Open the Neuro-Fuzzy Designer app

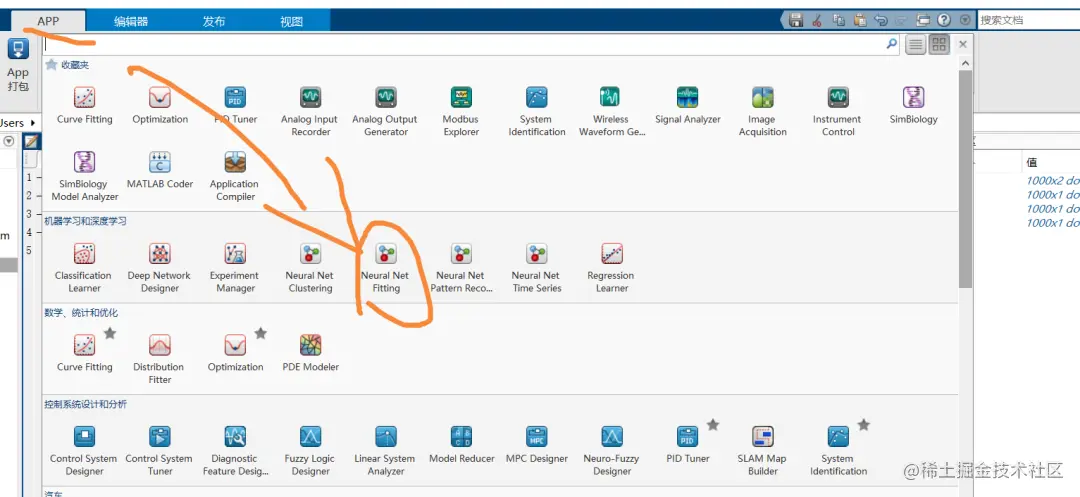point(612,451)
